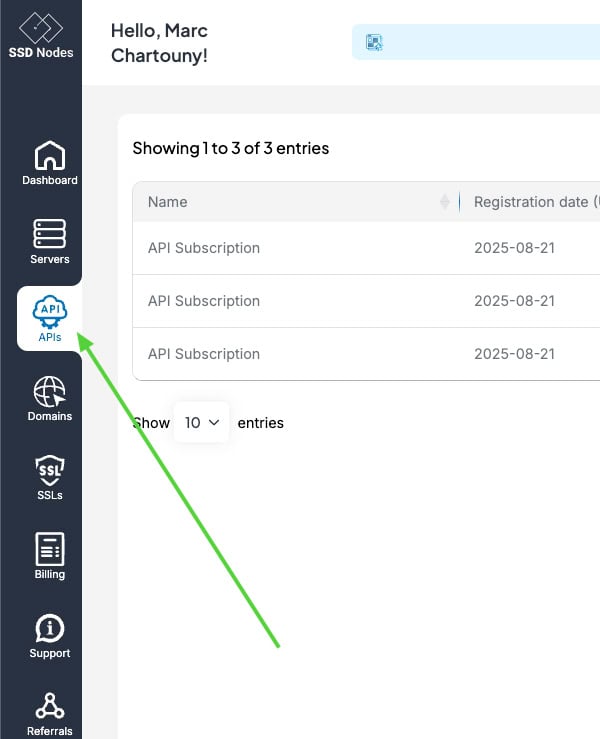Select the APIs sidebar icon
This screenshot has width=600, height=739.
point(49,319)
